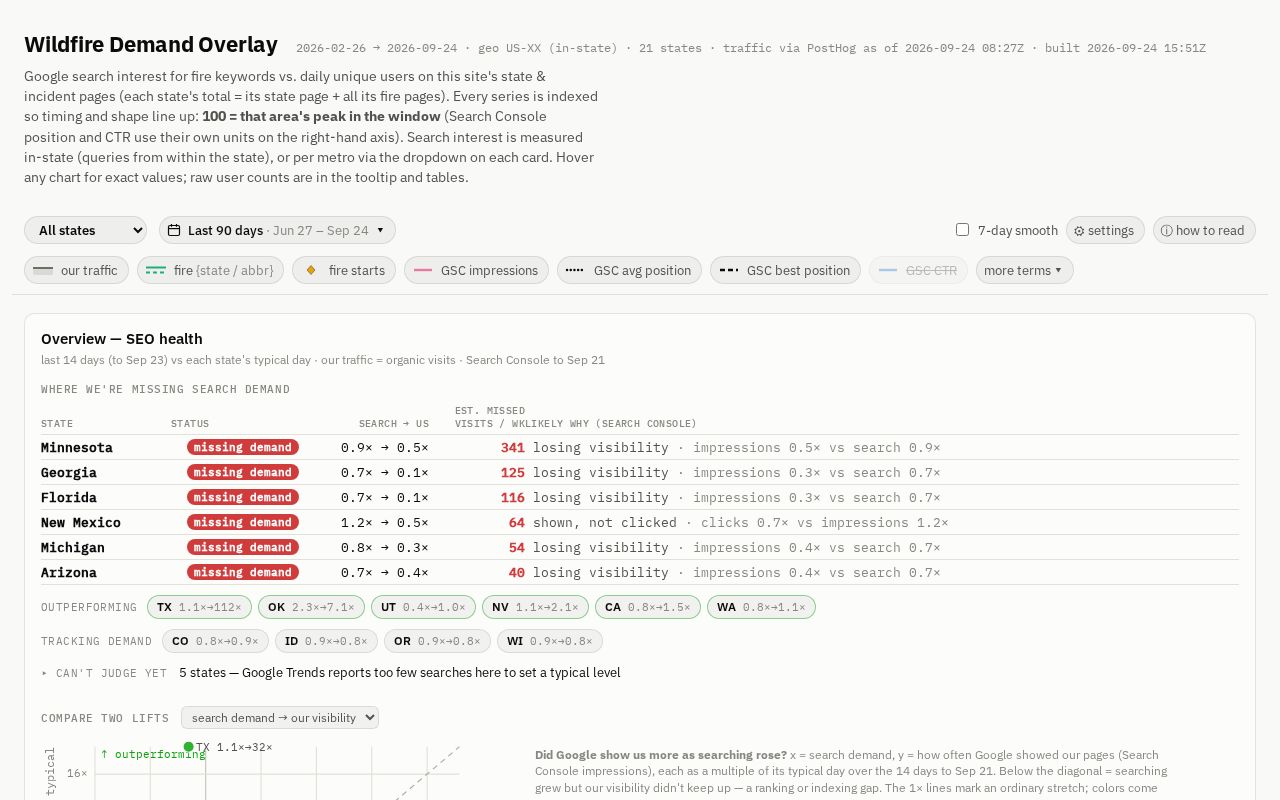Select the Georgia row name
The image size is (1280, 800).
click(x=69, y=472)
